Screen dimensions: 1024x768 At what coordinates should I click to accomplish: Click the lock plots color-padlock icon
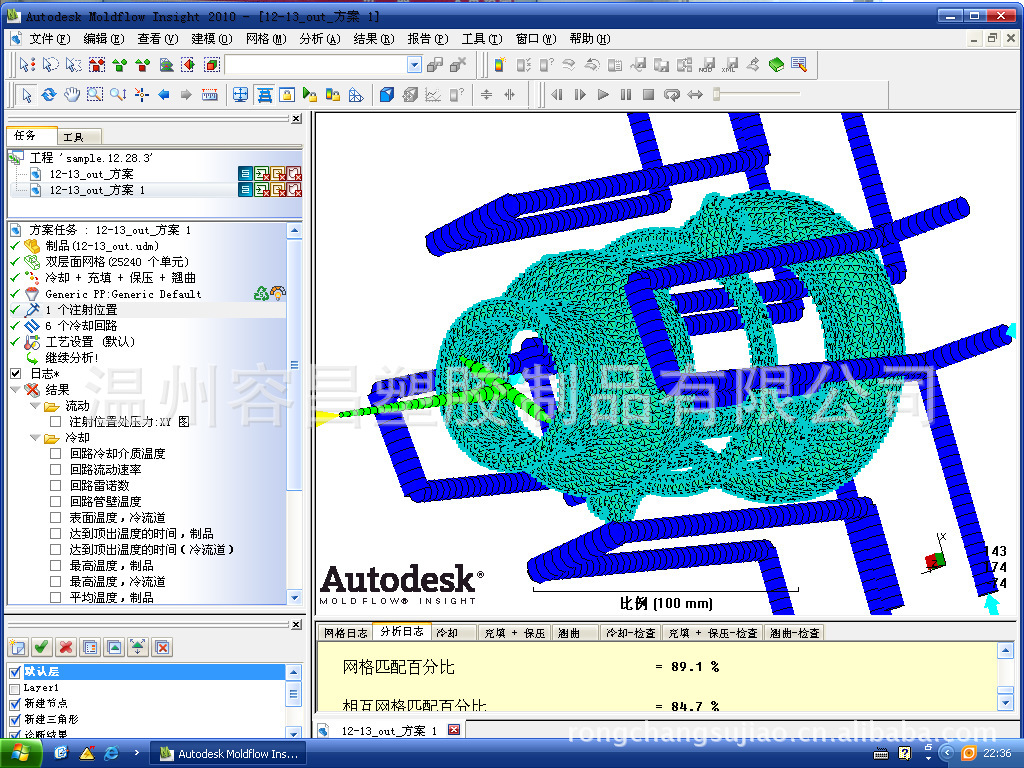coord(332,95)
